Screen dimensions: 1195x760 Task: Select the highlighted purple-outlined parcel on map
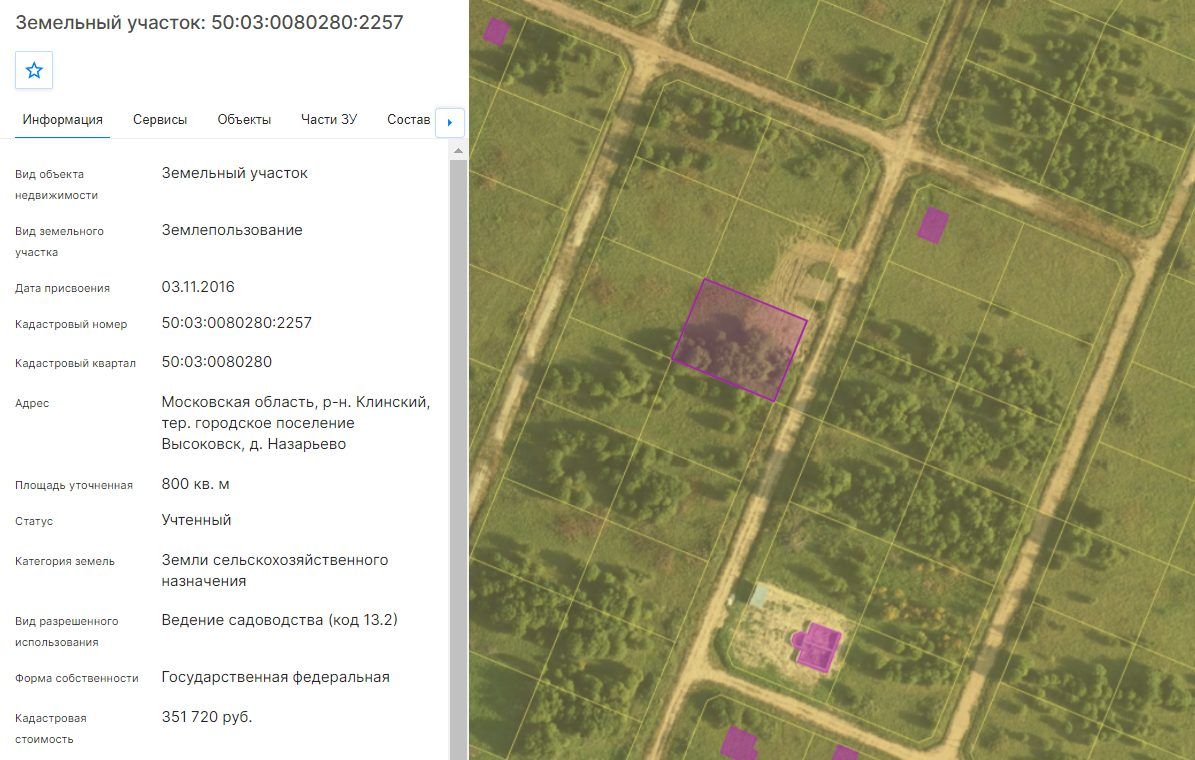739,340
